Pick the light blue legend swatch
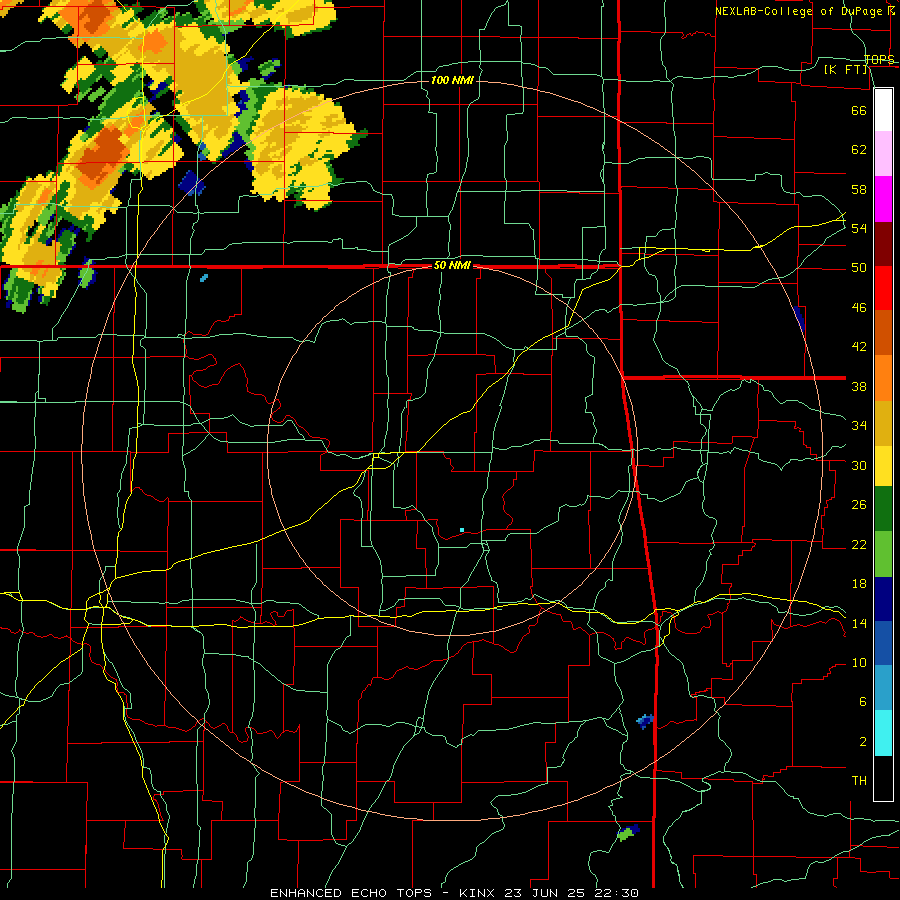This screenshot has width=900, height=900. 883,688
